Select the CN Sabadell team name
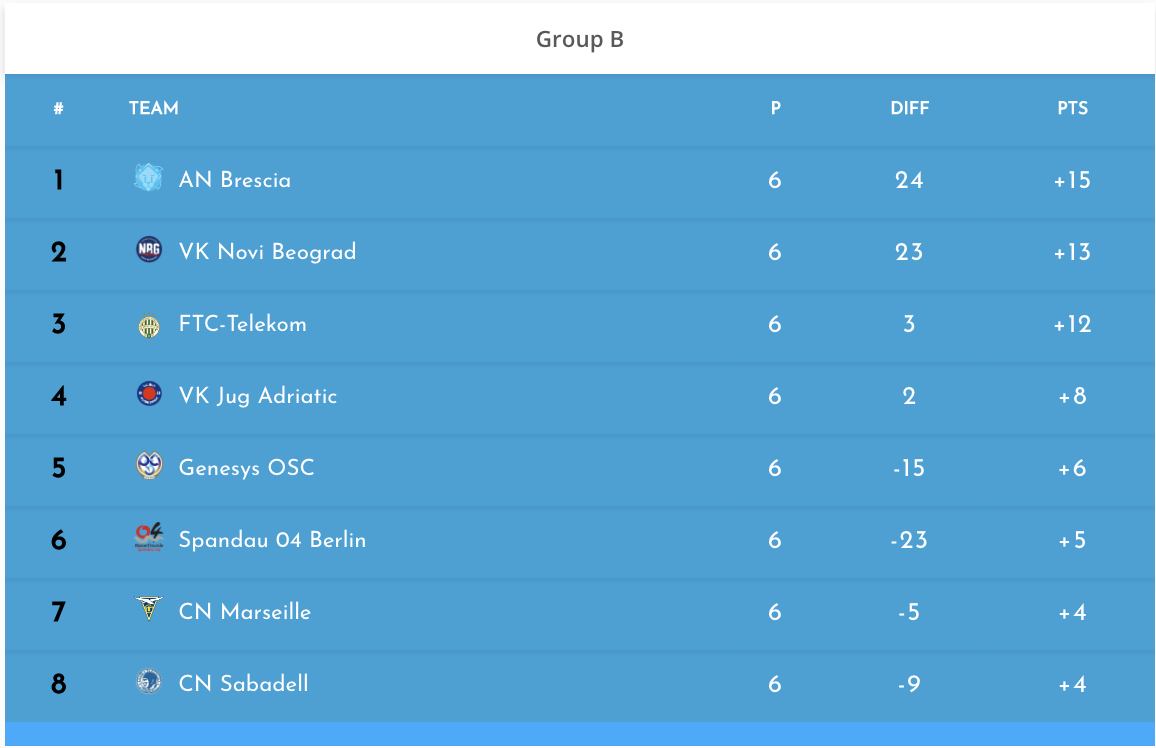Screen dimensions: 1156x748 (x=243, y=684)
